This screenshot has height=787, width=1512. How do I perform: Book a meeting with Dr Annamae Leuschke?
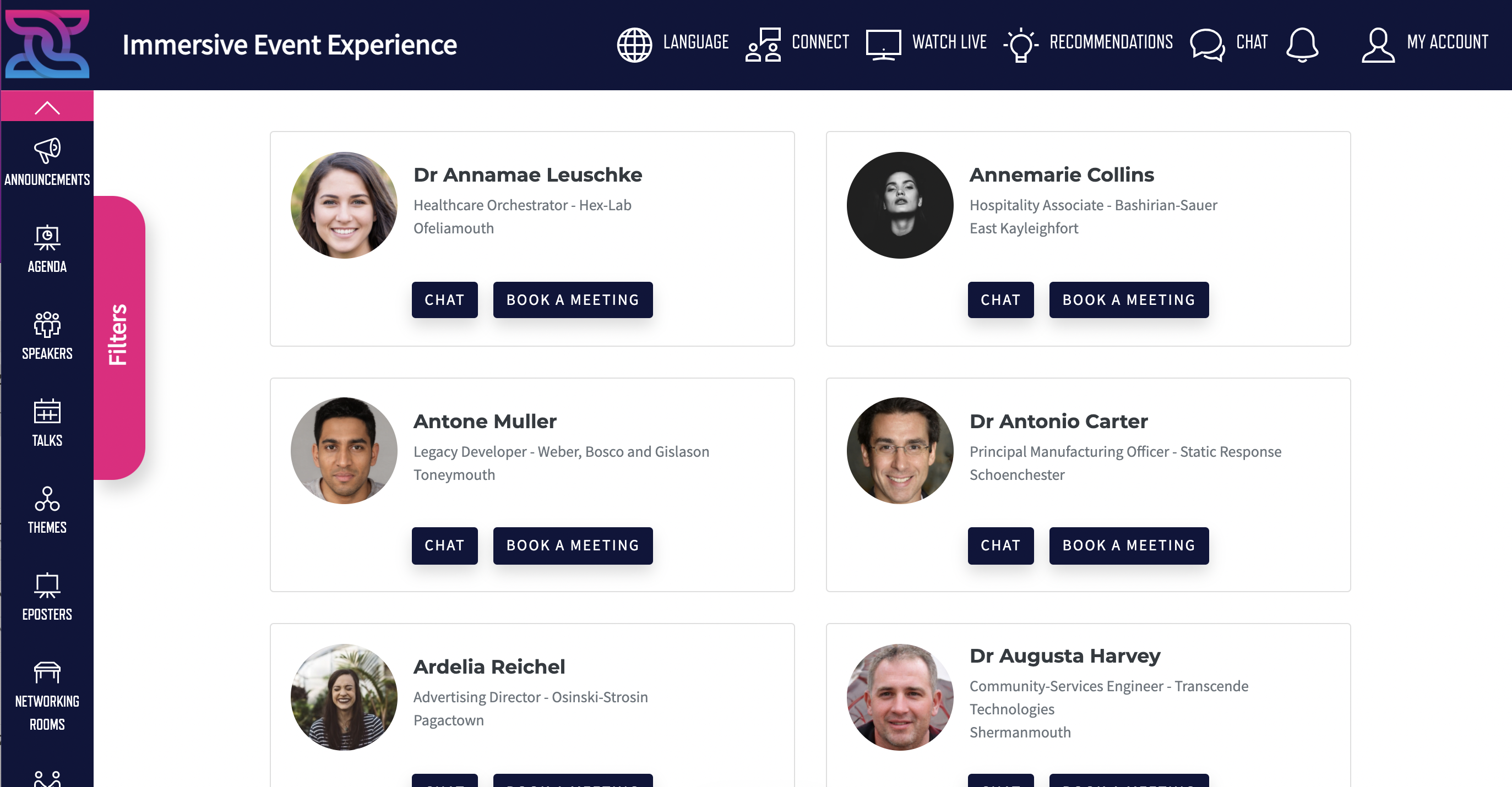(x=572, y=299)
